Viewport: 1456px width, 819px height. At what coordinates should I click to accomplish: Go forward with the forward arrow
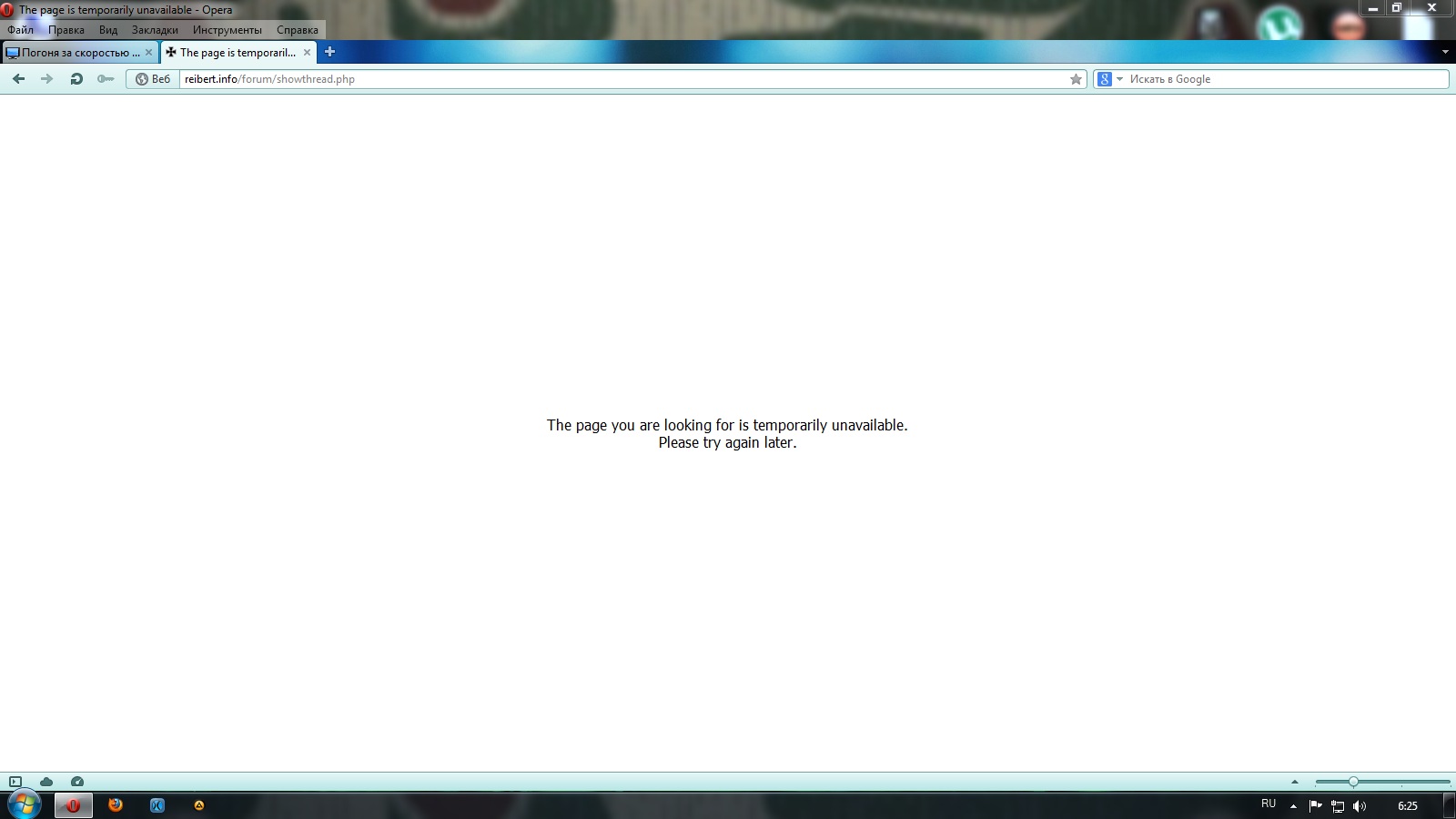[x=46, y=79]
